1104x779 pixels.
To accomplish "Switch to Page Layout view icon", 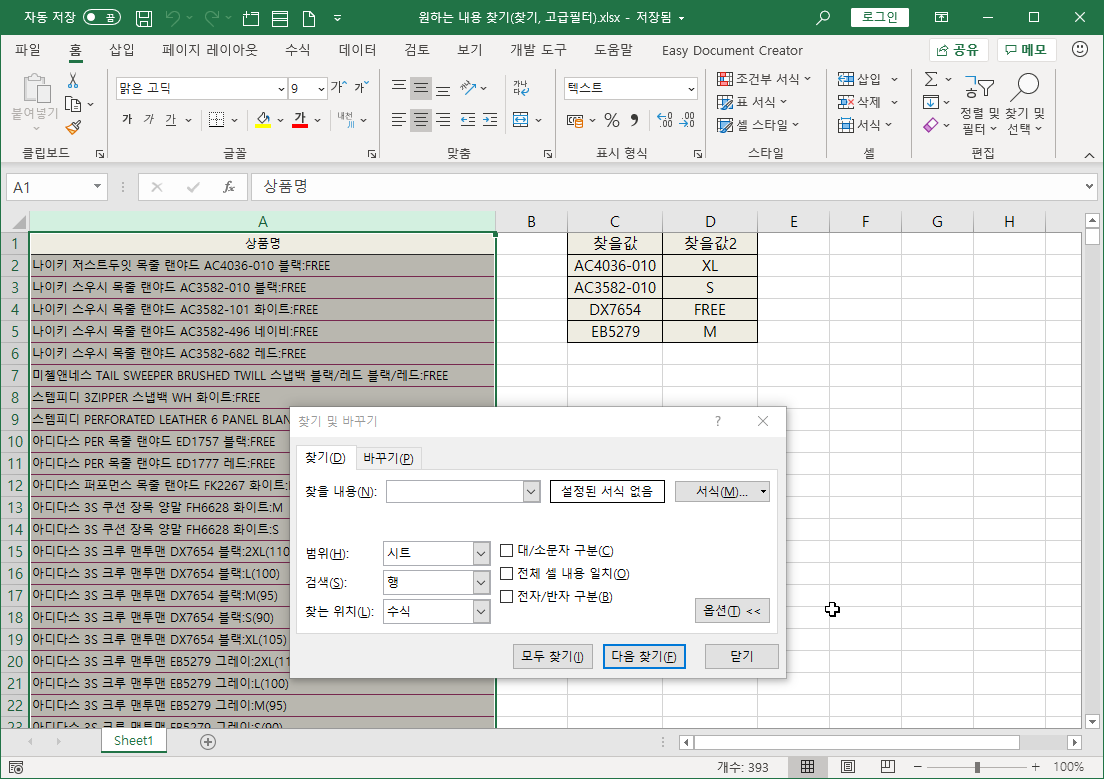I will point(848,766).
